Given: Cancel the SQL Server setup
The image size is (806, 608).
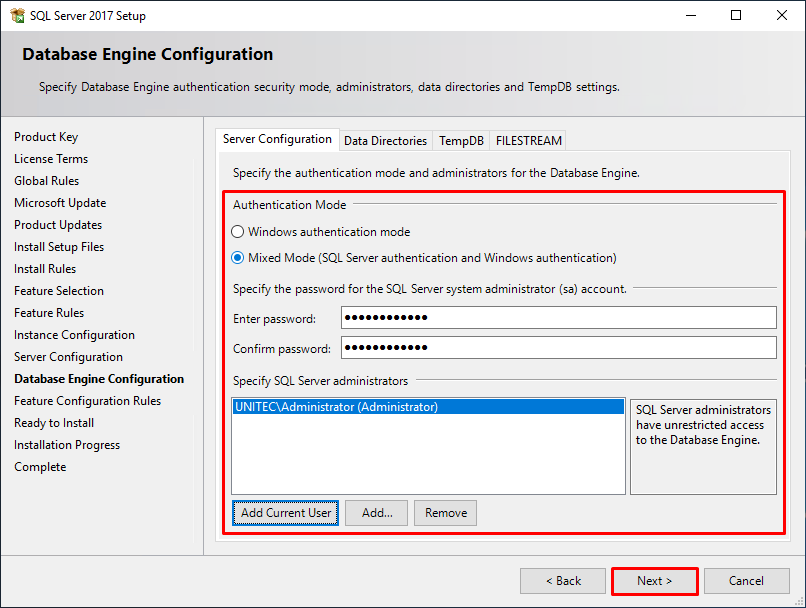Looking at the screenshot, I should (746, 581).
